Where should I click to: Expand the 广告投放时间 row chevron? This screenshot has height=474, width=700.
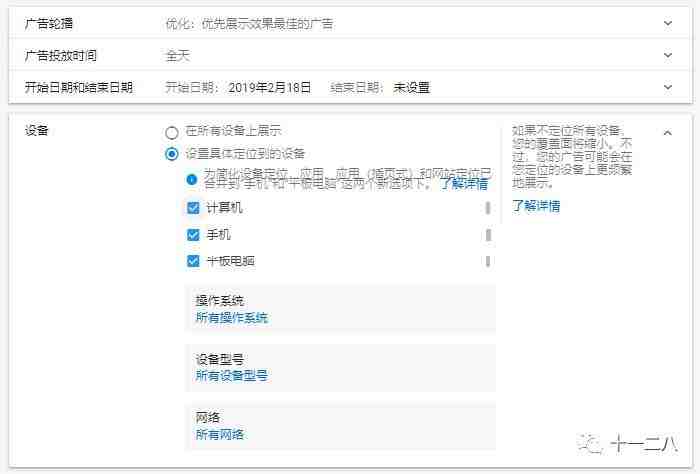click(x=668, y=55)
